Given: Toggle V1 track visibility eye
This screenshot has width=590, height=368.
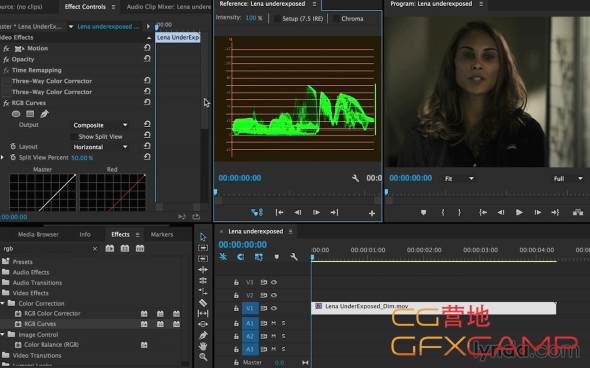Looking at the screenshot, I should (274, 308).
